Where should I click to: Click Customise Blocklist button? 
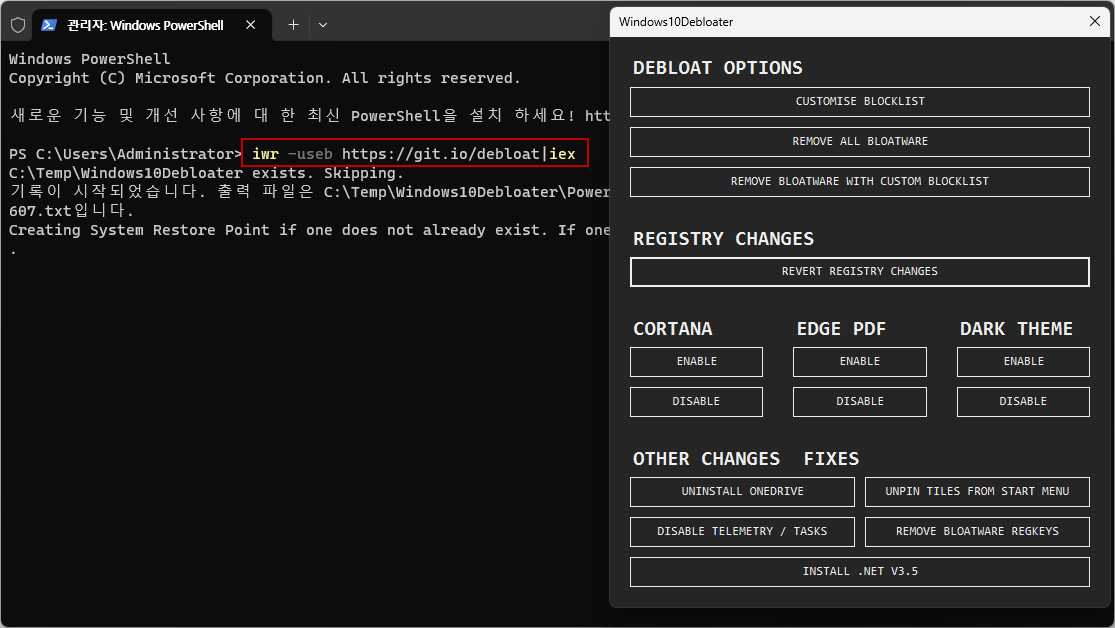(860, 102)
